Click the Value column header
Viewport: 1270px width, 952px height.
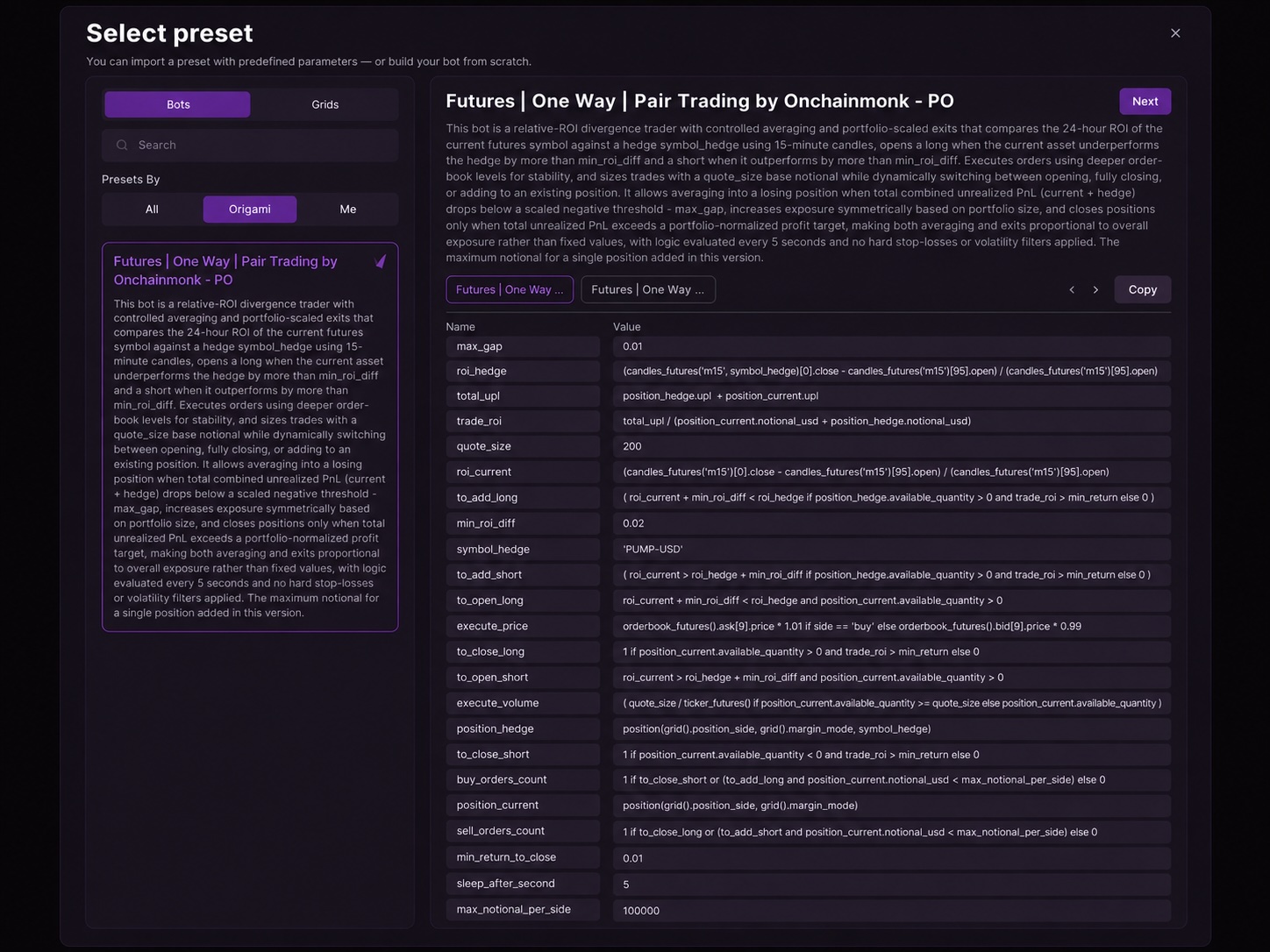pos(627,327)
